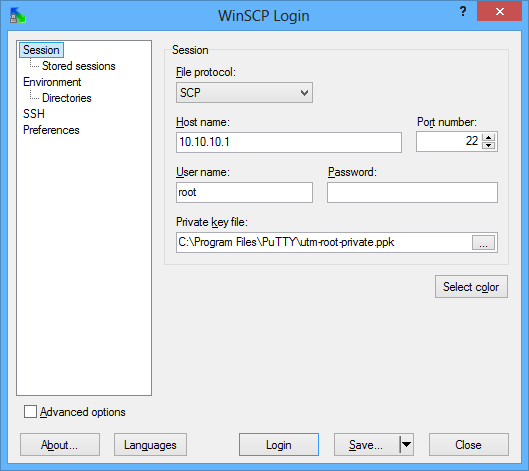Open the Save button dropdown arrow

click(x=407, y=444)
